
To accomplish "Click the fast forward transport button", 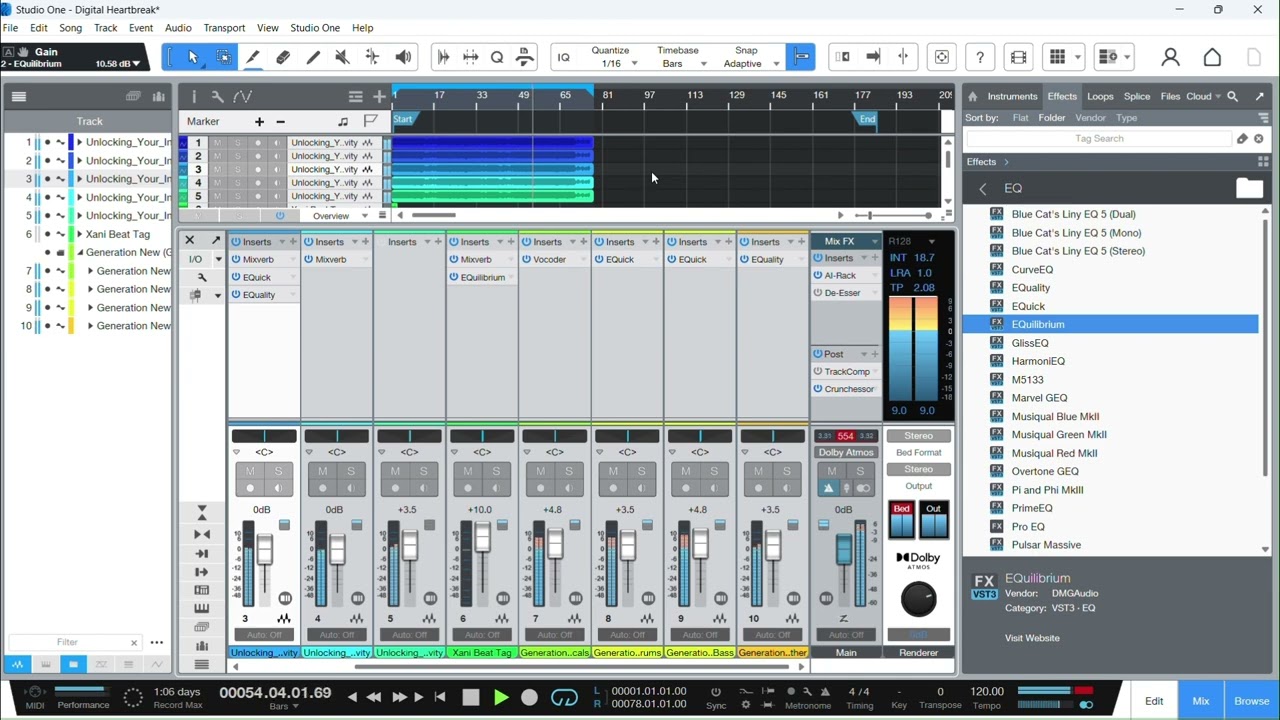I will pyautogui.click(x=399, y=698).
